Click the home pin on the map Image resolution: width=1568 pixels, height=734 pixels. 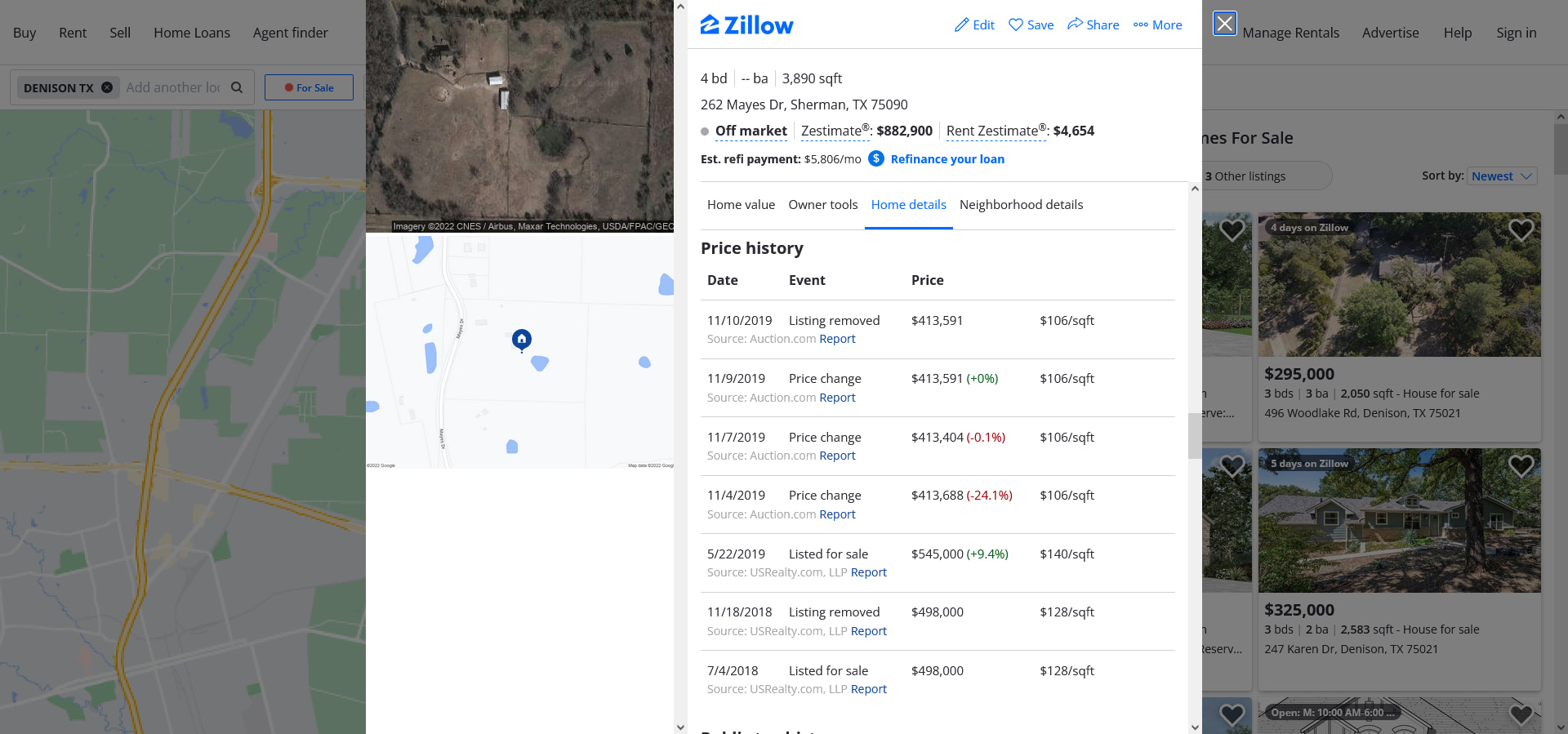[x=522, y=339]
